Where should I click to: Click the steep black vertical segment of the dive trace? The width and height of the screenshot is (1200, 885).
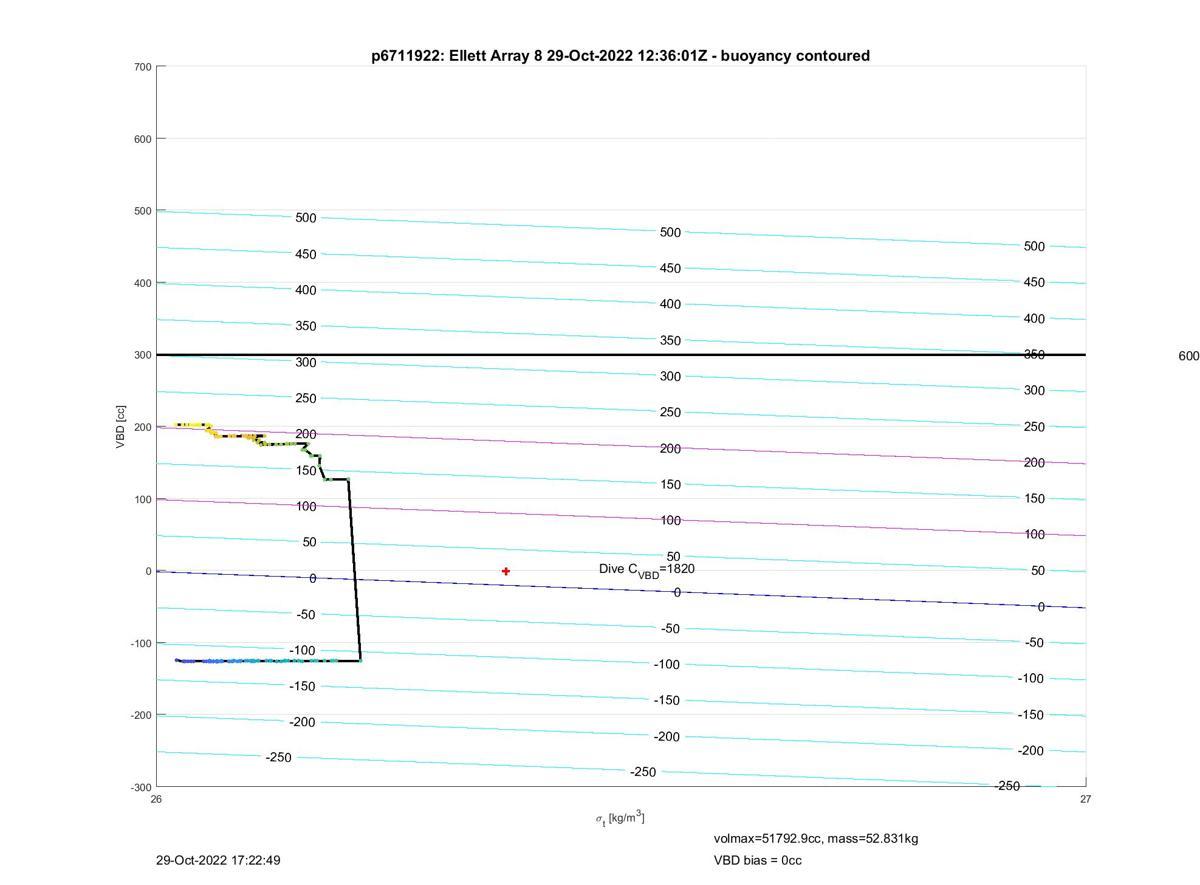(x=354, y=570)
